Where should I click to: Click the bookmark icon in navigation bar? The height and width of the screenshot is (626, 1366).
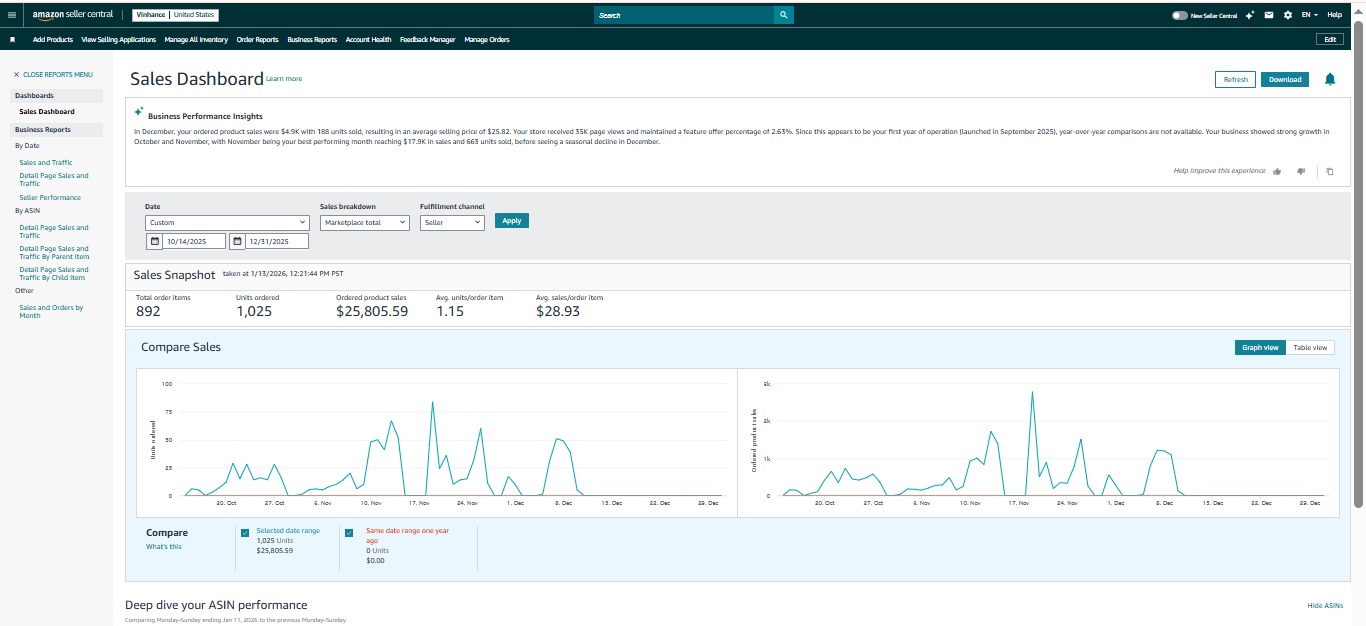(x=12, y=39)
